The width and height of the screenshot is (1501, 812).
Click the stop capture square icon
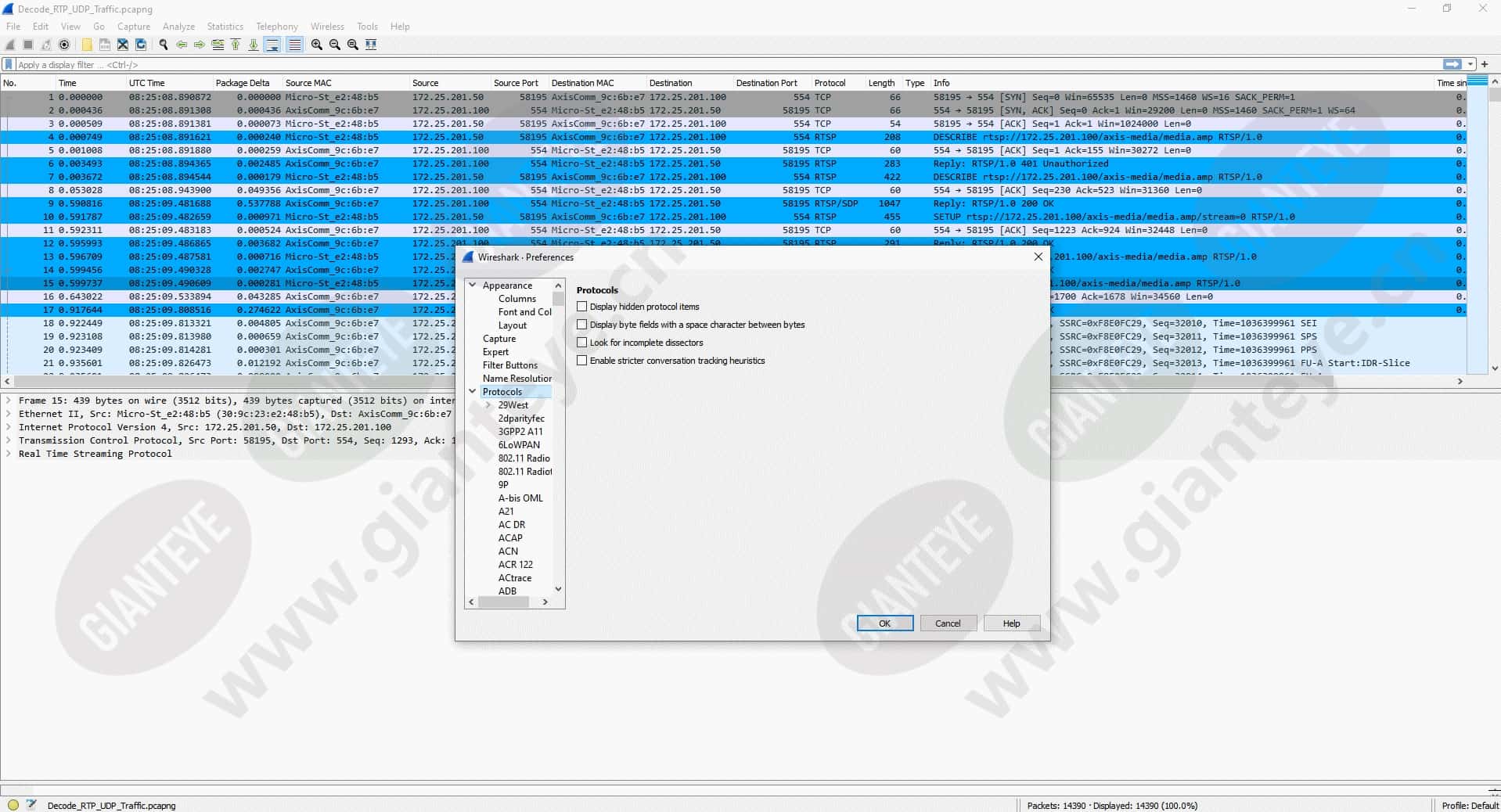pos(28,45)
